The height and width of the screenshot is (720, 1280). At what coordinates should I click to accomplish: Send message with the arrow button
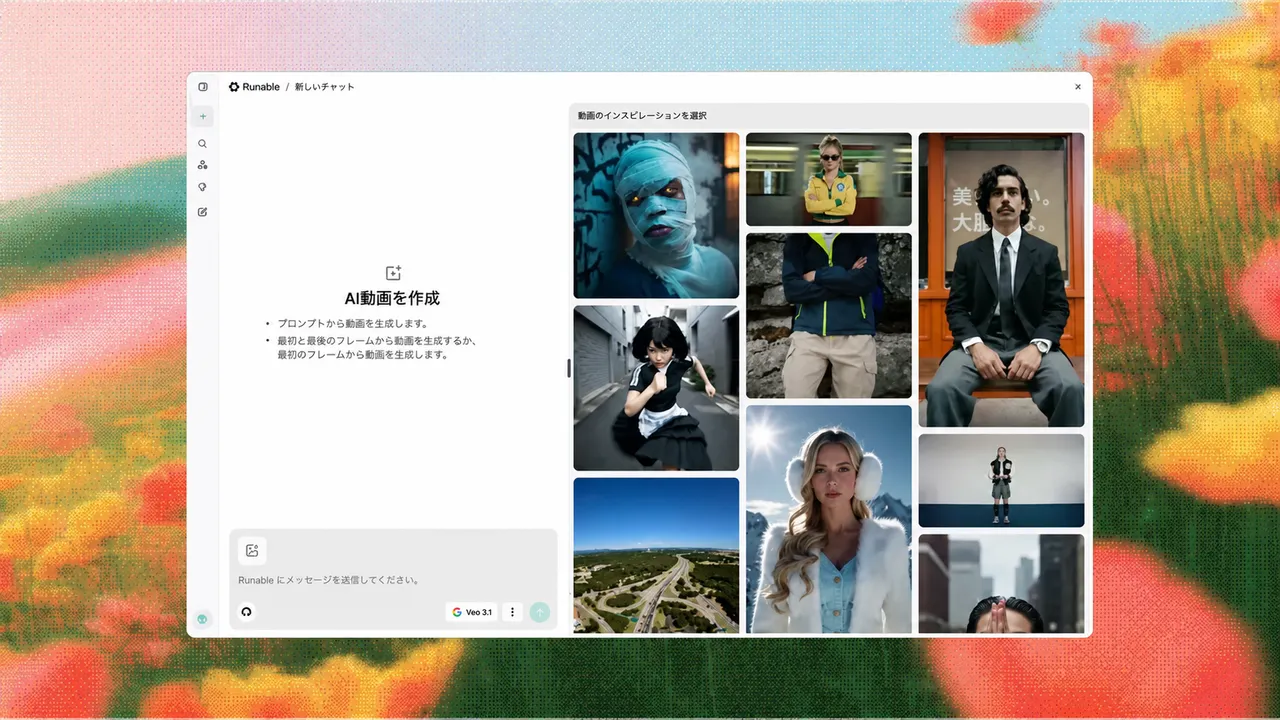540,612
